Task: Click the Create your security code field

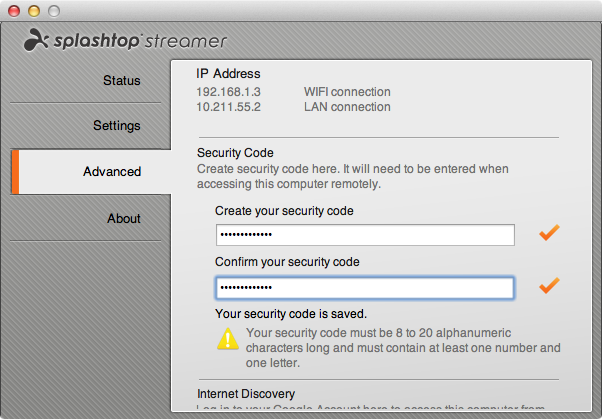Action: (365, 235)
